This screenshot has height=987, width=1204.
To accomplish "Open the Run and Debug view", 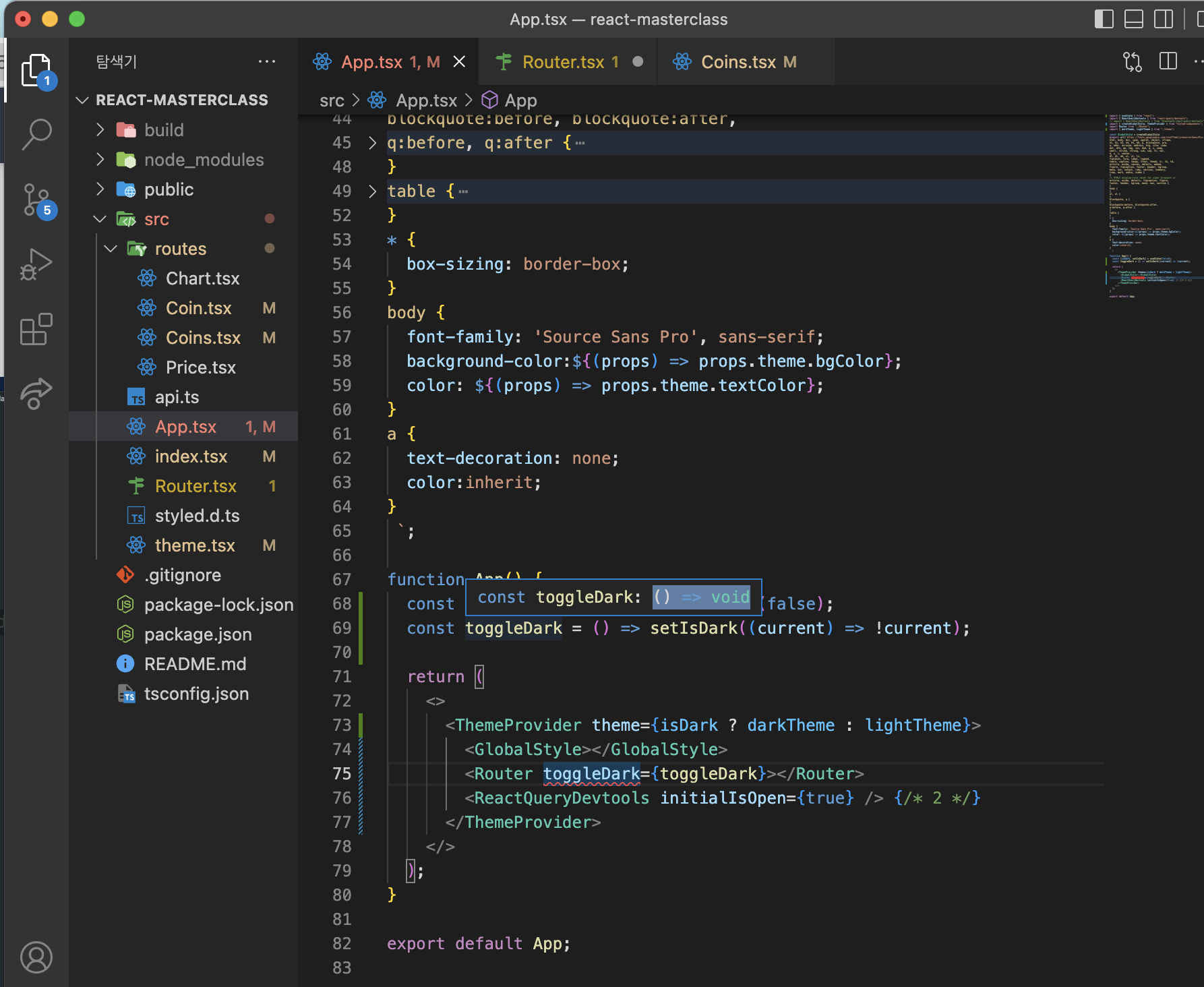I will [36, 264].
